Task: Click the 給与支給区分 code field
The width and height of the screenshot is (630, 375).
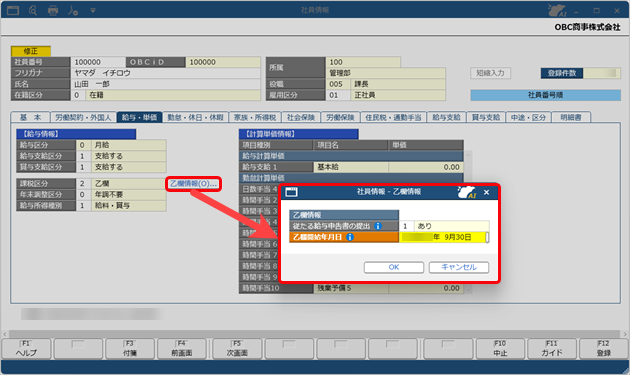Action: (84, 156)
